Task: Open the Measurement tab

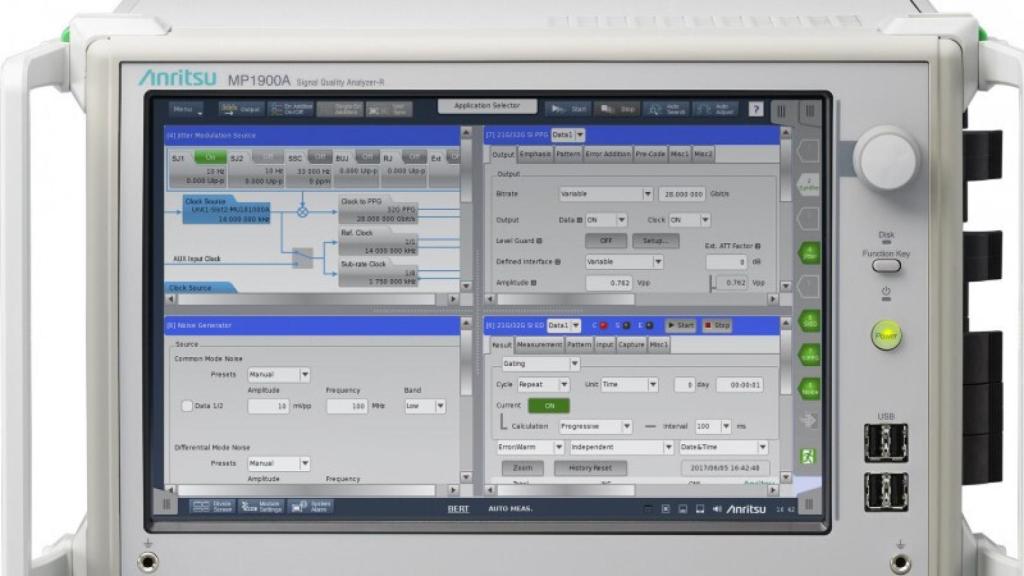Action: click(x=540, y=345)
